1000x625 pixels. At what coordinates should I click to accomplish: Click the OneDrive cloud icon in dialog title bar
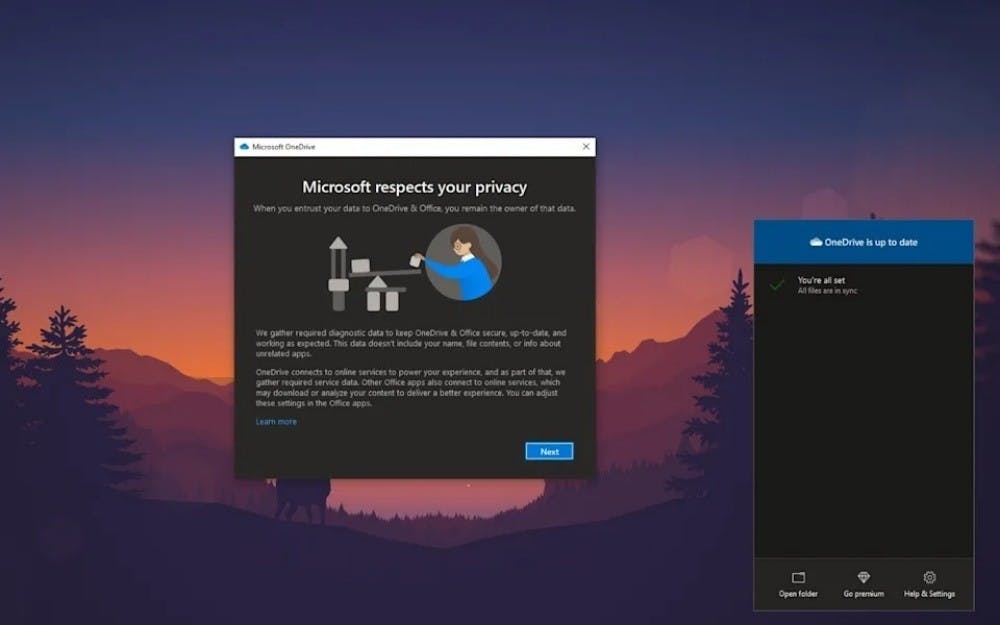tap(244, 147)
